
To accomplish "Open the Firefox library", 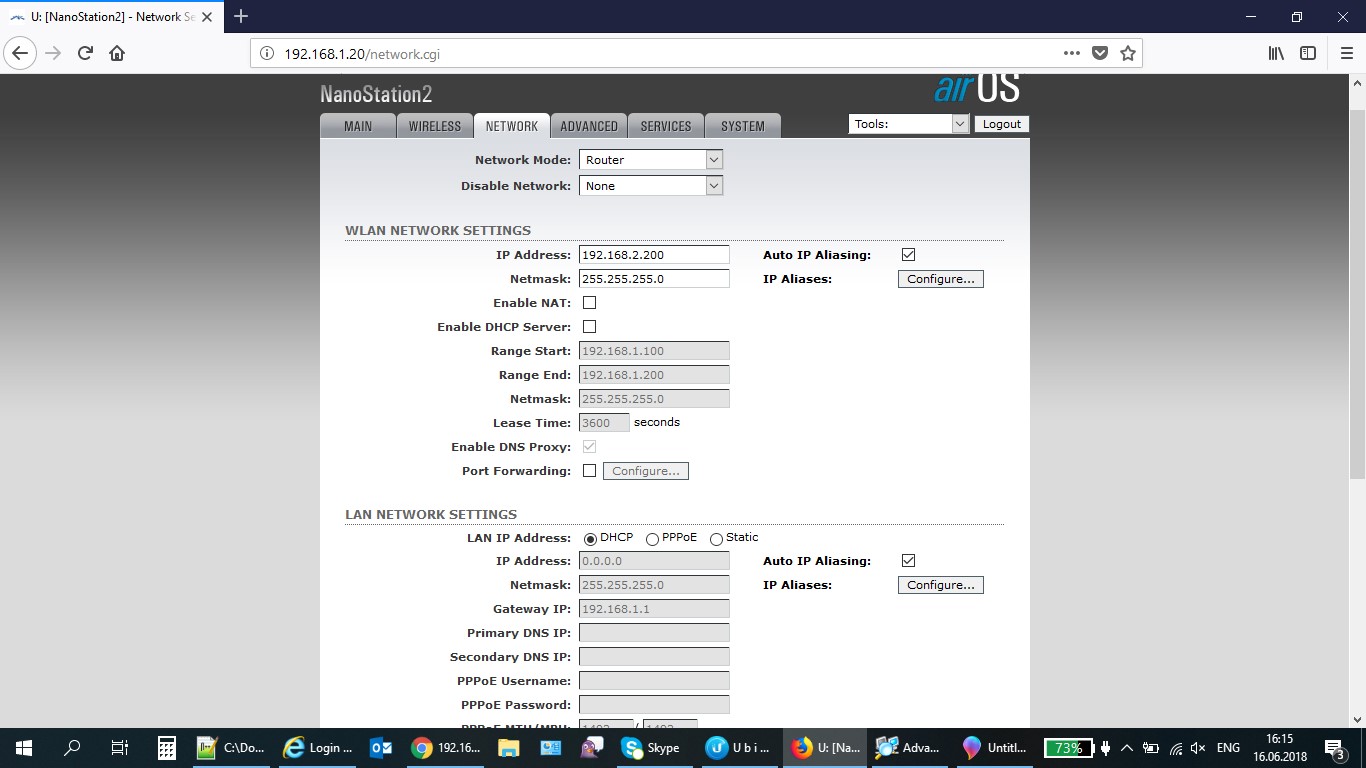I will 1276,53.
